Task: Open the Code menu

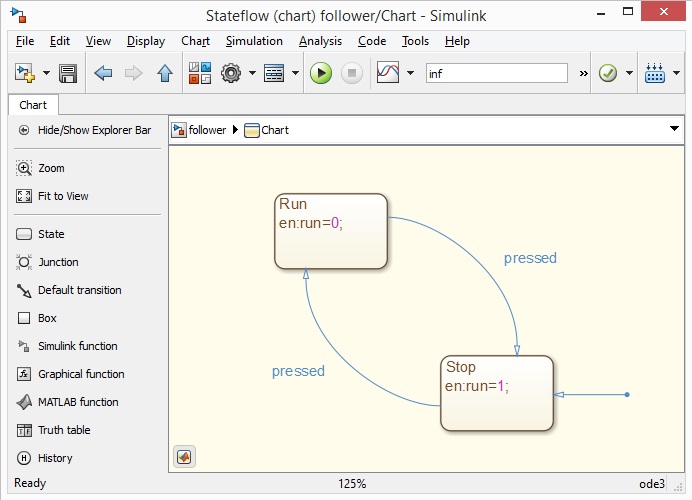Action: click(372, 41)
